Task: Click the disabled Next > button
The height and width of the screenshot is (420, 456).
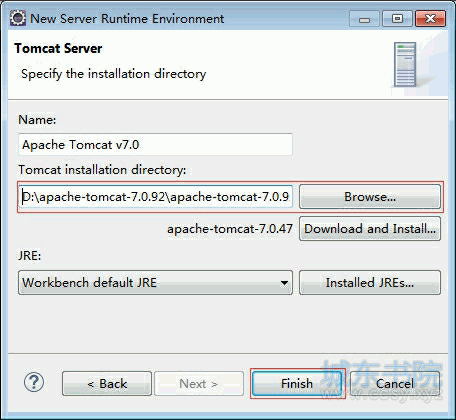Action: [x=199, y=384]
